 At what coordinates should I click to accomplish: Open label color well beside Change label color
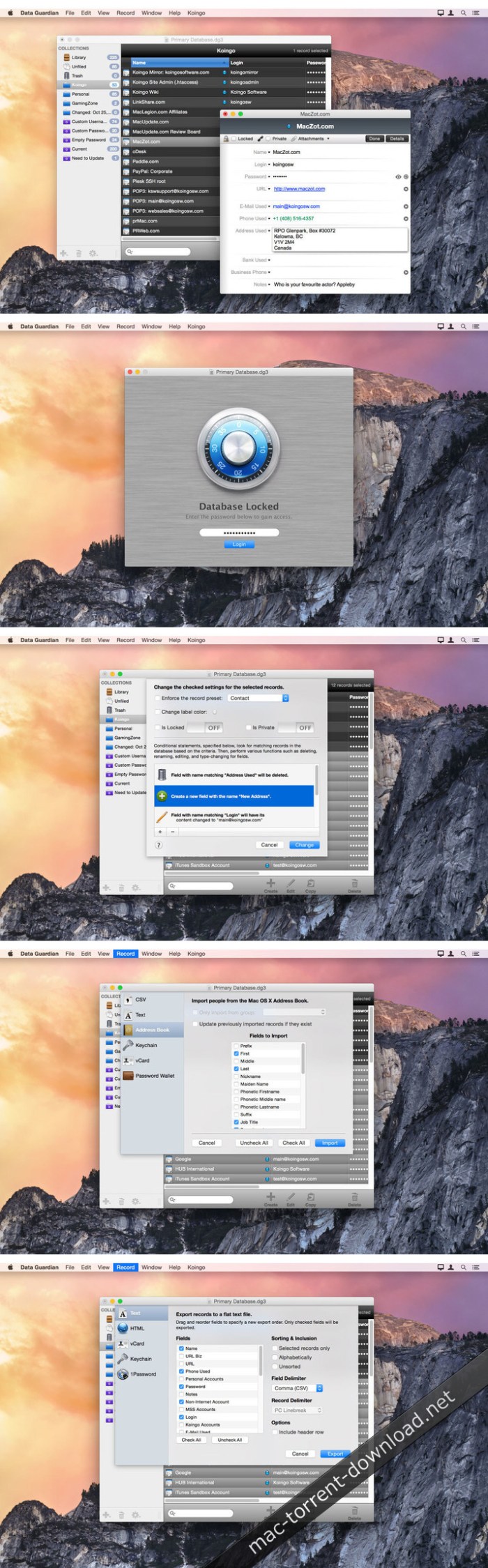(x=214, y=712)
